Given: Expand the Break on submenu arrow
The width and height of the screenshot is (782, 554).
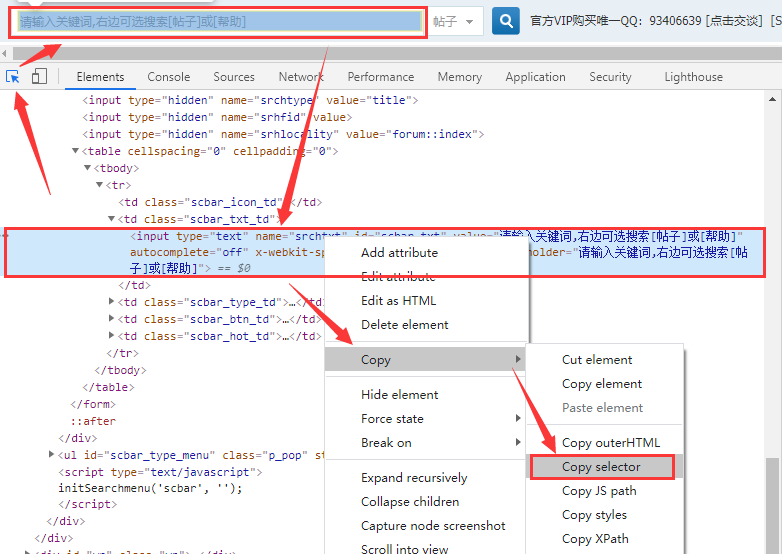Looking at the screenshot, I should 518,443.
